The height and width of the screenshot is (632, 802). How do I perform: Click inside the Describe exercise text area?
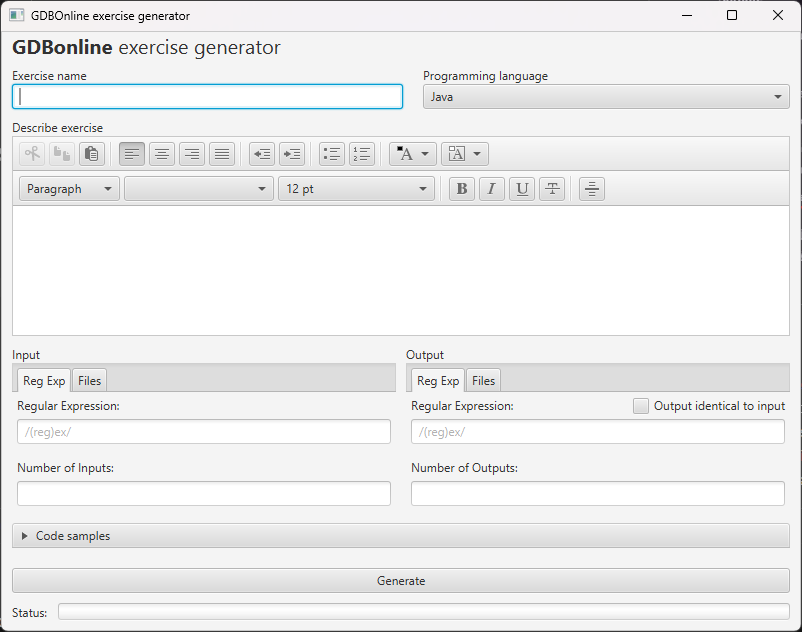401,270
